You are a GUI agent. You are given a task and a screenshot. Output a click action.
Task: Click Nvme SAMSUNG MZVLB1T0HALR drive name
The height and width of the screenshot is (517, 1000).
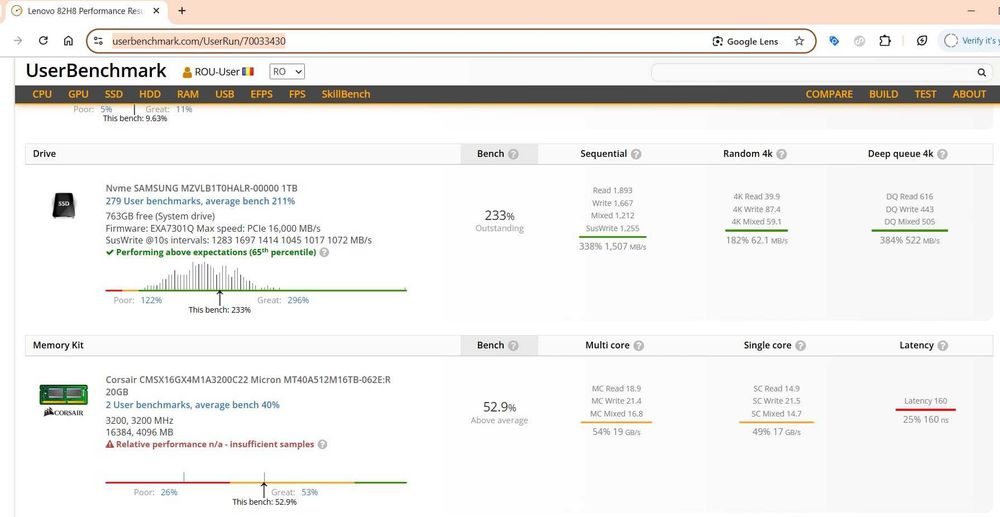[x=202, y=188]
